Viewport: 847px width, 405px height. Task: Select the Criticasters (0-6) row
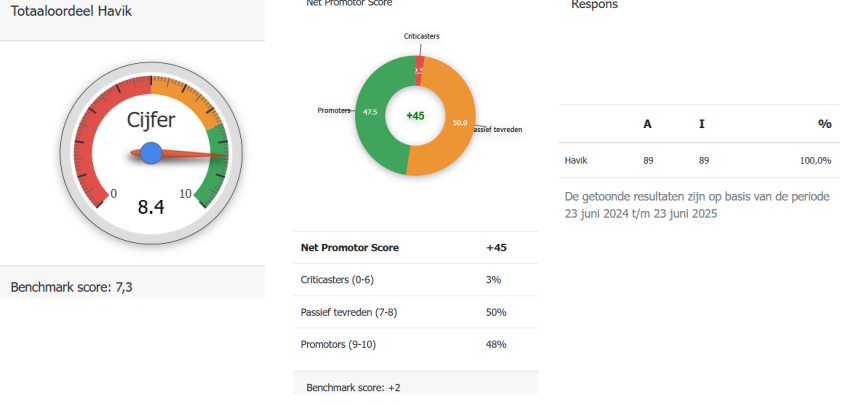coord(414,280)
